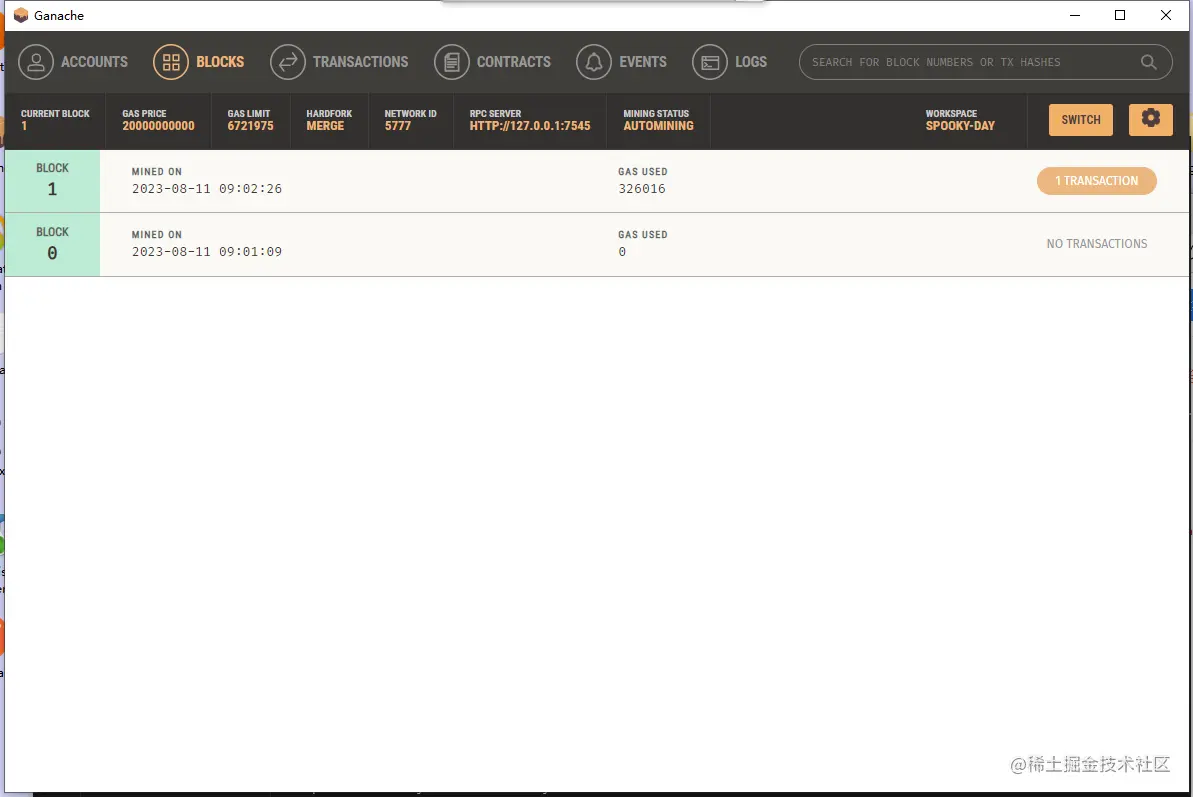Open the Transactions arrows icon
The width and height of the screenshot is (1193, 797).
point(288,62)
